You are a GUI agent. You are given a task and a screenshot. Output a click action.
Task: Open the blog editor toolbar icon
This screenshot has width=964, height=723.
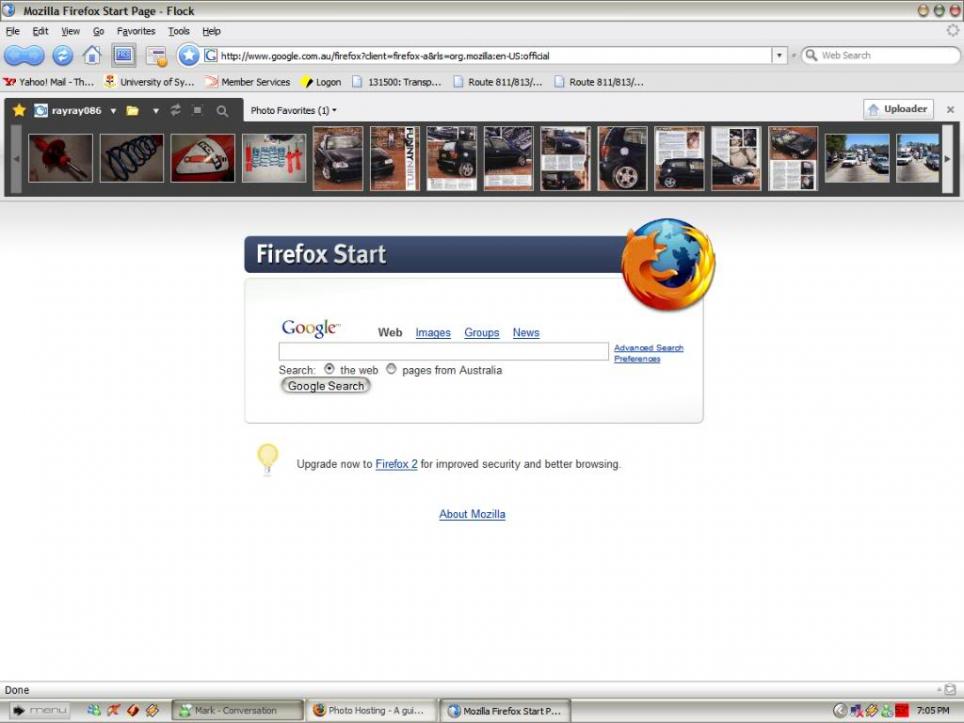point(157,56)
